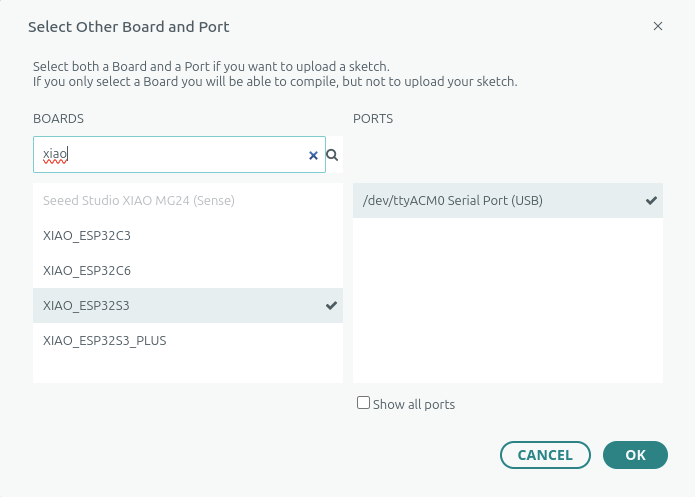
Task: Confirm the selection with OK
Action: tap(635, 455)
